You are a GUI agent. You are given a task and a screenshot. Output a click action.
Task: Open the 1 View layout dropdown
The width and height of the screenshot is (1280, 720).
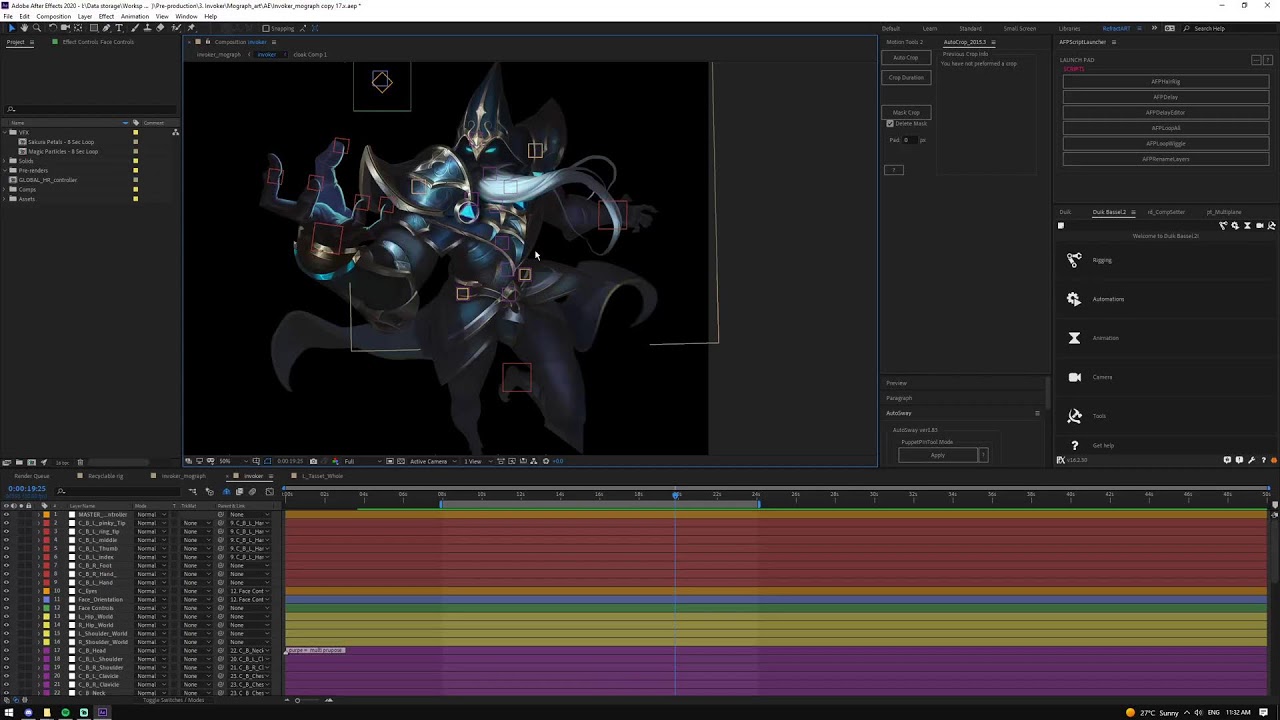(478, 461)
